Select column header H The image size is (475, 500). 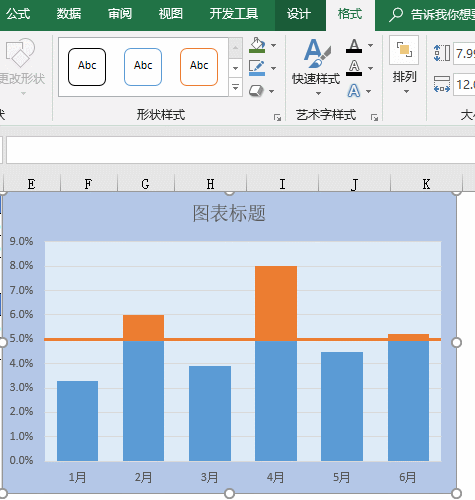[210, 184]
